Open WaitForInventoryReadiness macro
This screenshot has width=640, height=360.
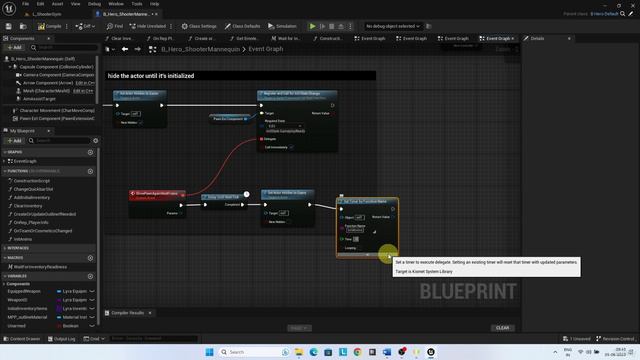pos(40,267)
